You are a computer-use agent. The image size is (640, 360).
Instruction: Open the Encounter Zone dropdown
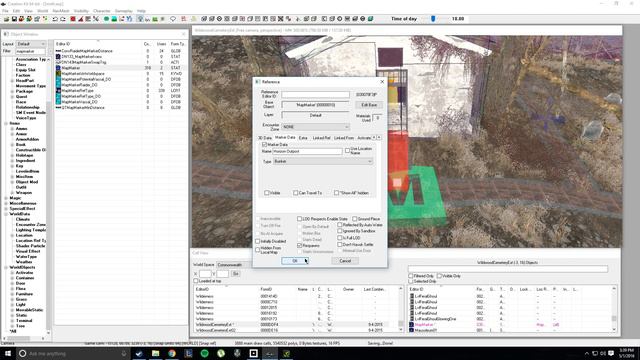[x=316, y=127]
